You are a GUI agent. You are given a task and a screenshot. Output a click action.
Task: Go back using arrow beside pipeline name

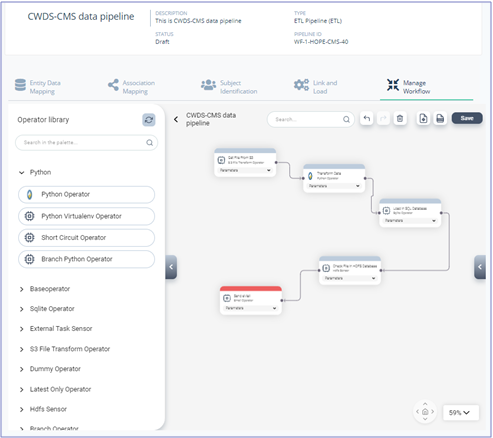click(x=176, y=119)
